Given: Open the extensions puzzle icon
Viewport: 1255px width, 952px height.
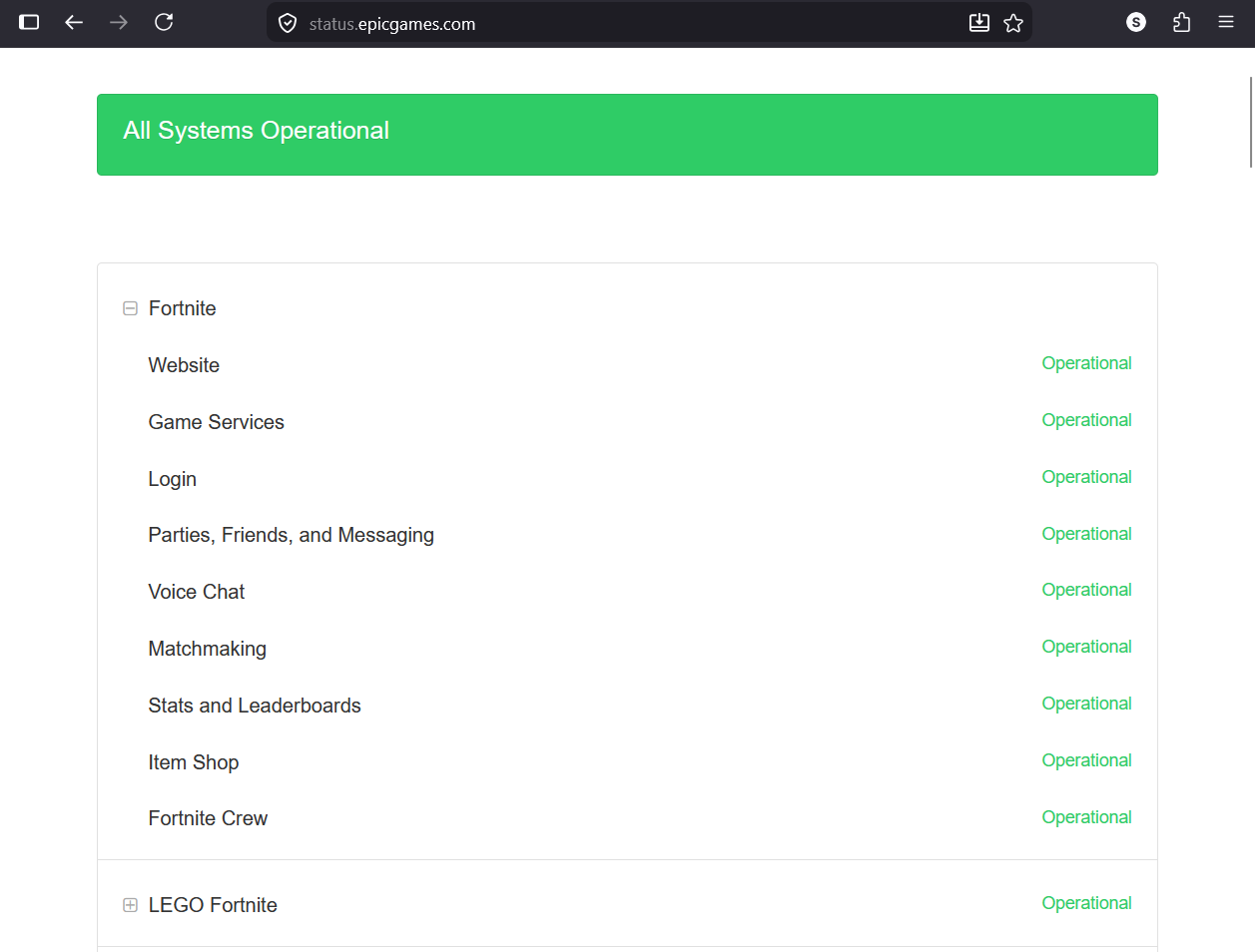Looking at the screenshot, I should 1181,22.
